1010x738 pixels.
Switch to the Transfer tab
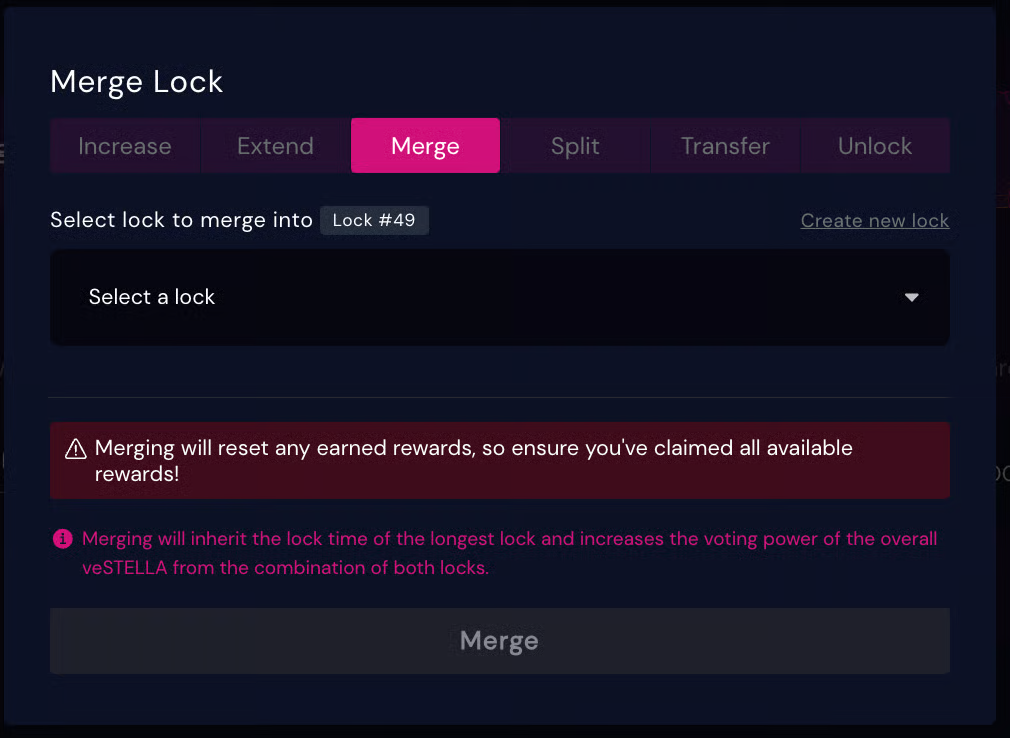725,146
